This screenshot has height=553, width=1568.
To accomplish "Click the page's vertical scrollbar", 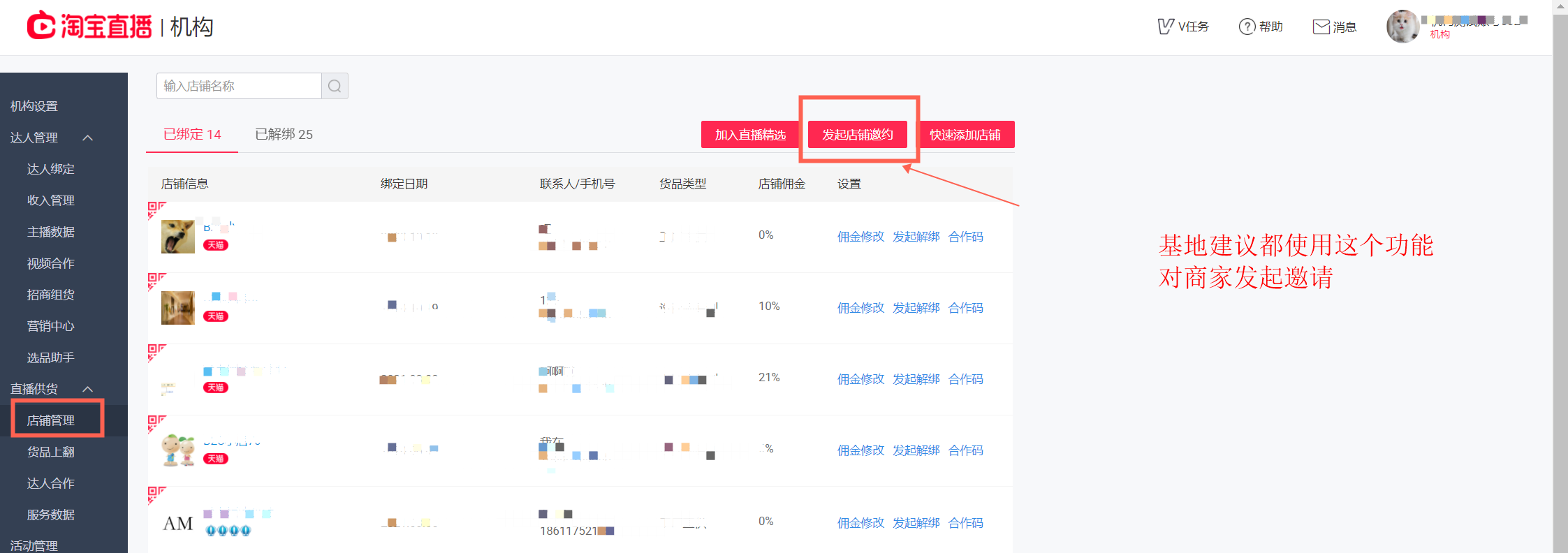I will click(x=1560, y=283).
